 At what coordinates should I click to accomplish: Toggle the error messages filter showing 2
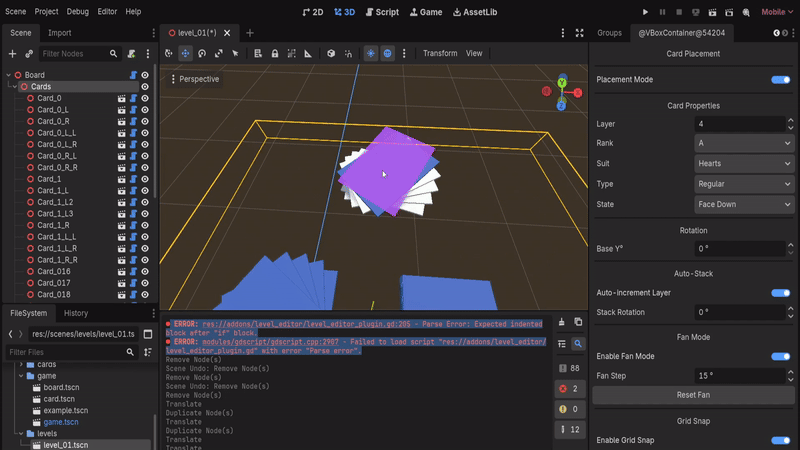pyautogui.click(x=569, y=388)
